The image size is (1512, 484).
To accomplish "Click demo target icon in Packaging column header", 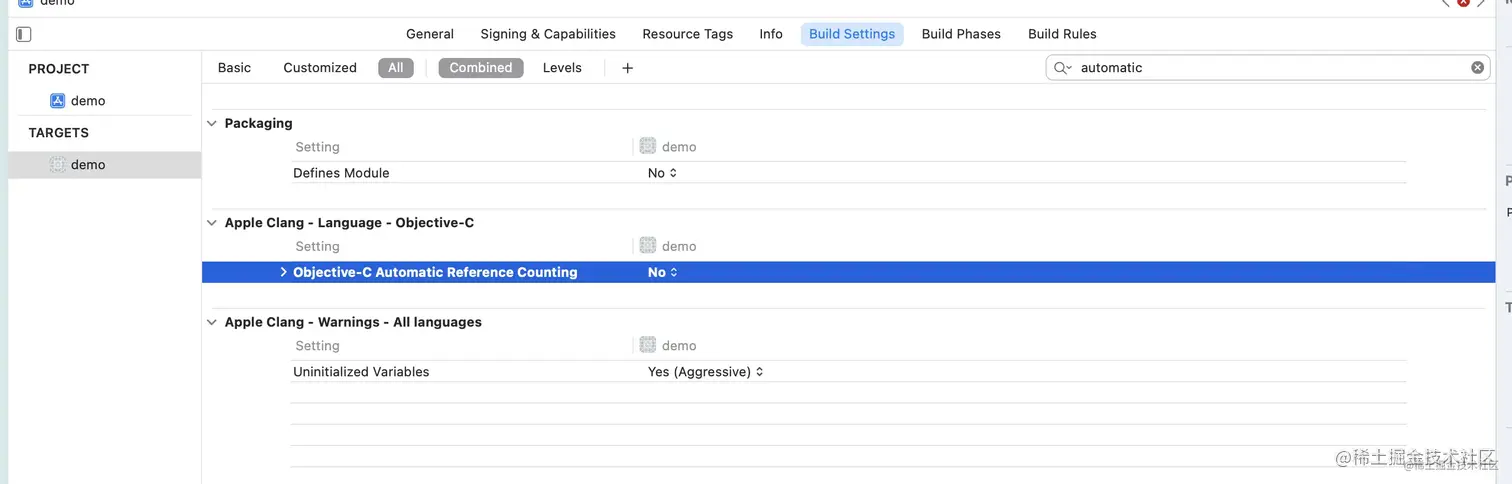I will 647,147.
